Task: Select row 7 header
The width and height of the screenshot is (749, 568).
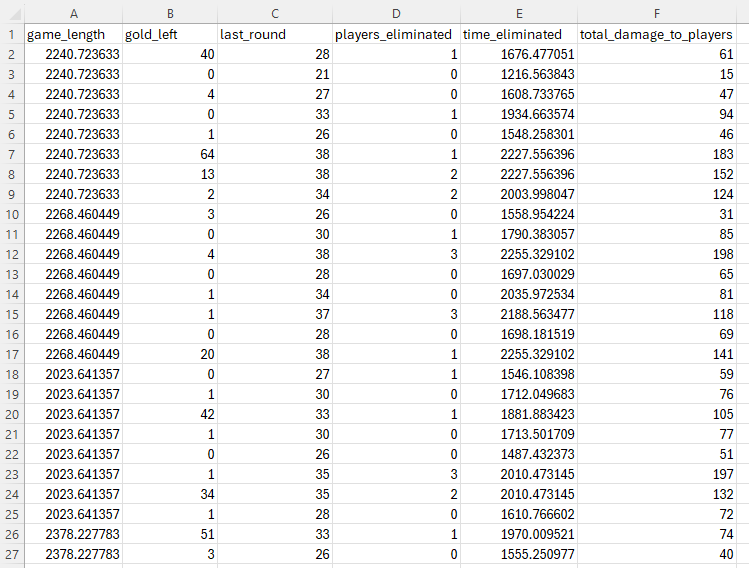Action: [12, 154]
